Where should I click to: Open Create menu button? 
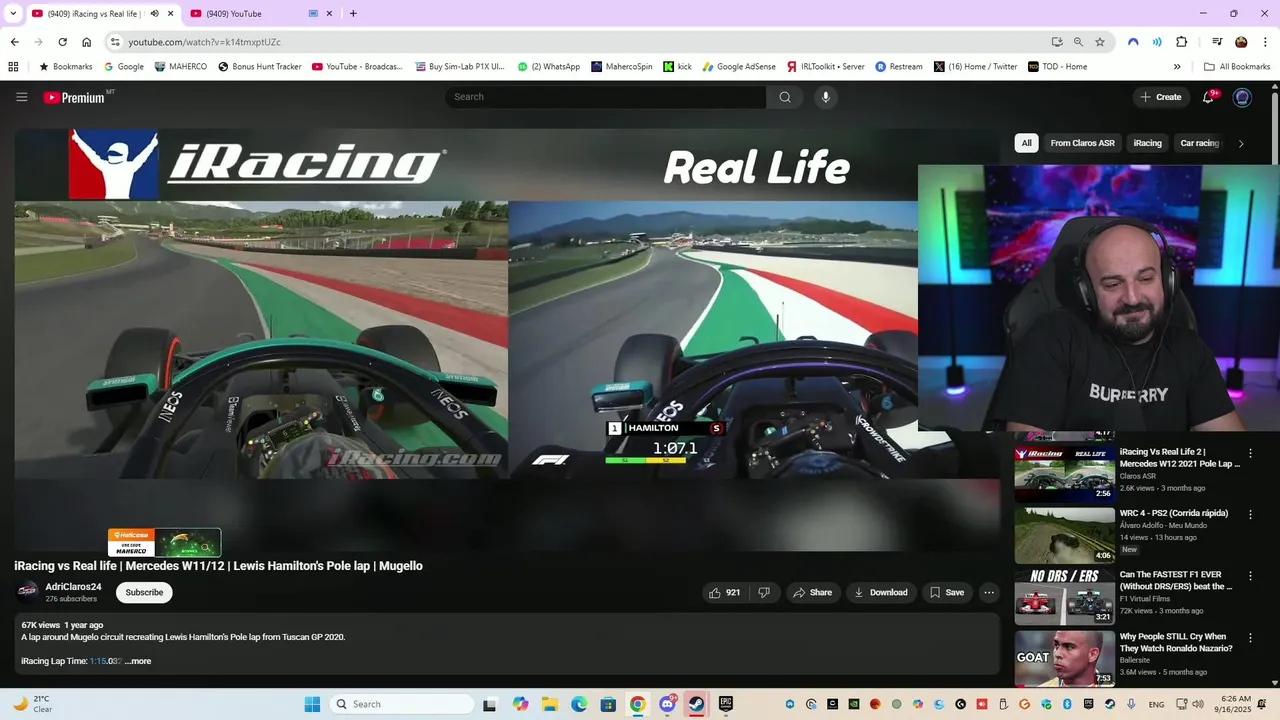(1160, 97)
